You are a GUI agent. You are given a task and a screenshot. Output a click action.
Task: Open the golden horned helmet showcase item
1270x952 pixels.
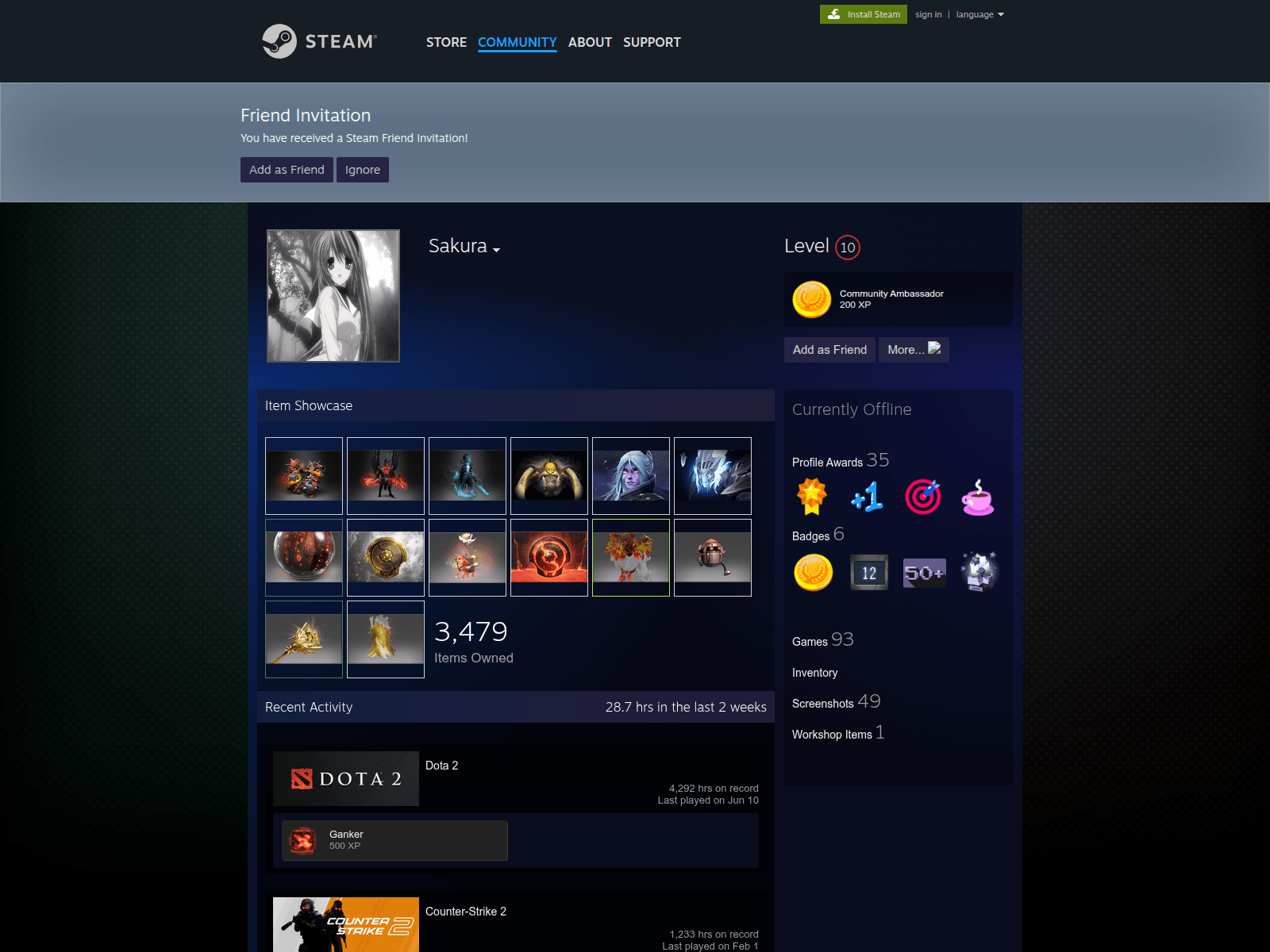549,476
